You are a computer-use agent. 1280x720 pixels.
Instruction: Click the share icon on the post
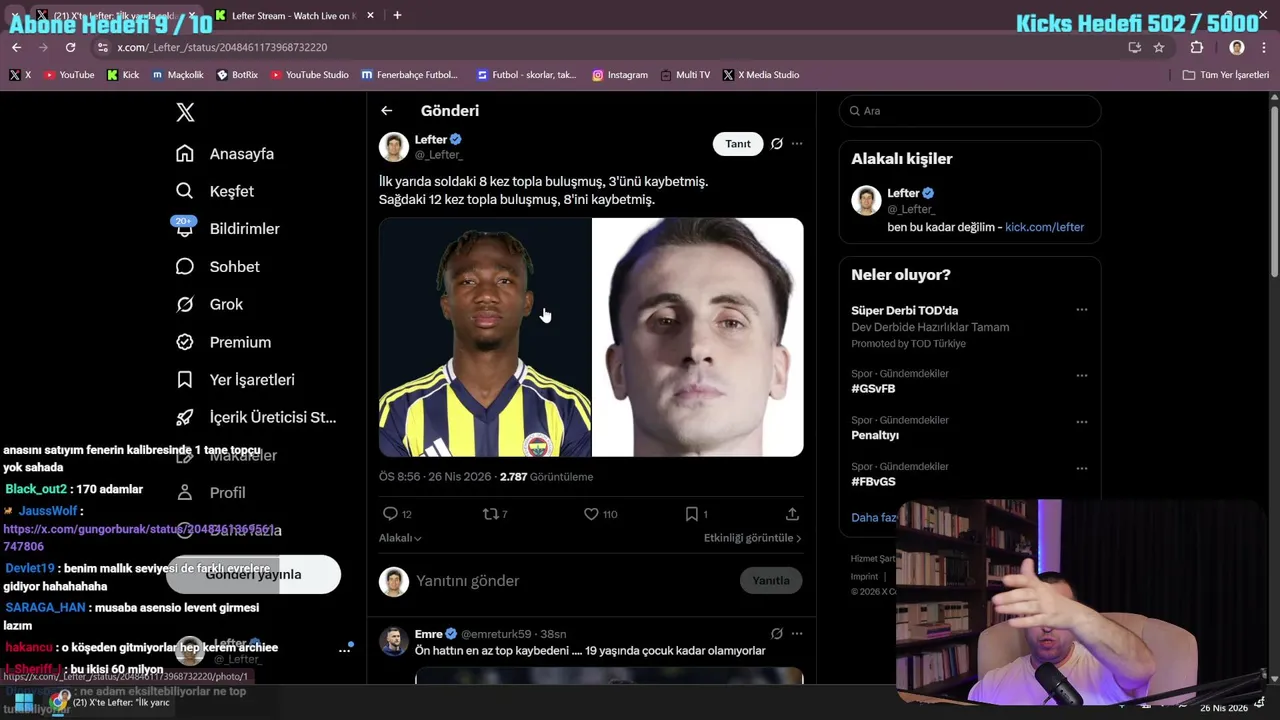pyautogui.click(x=792, y=514)
